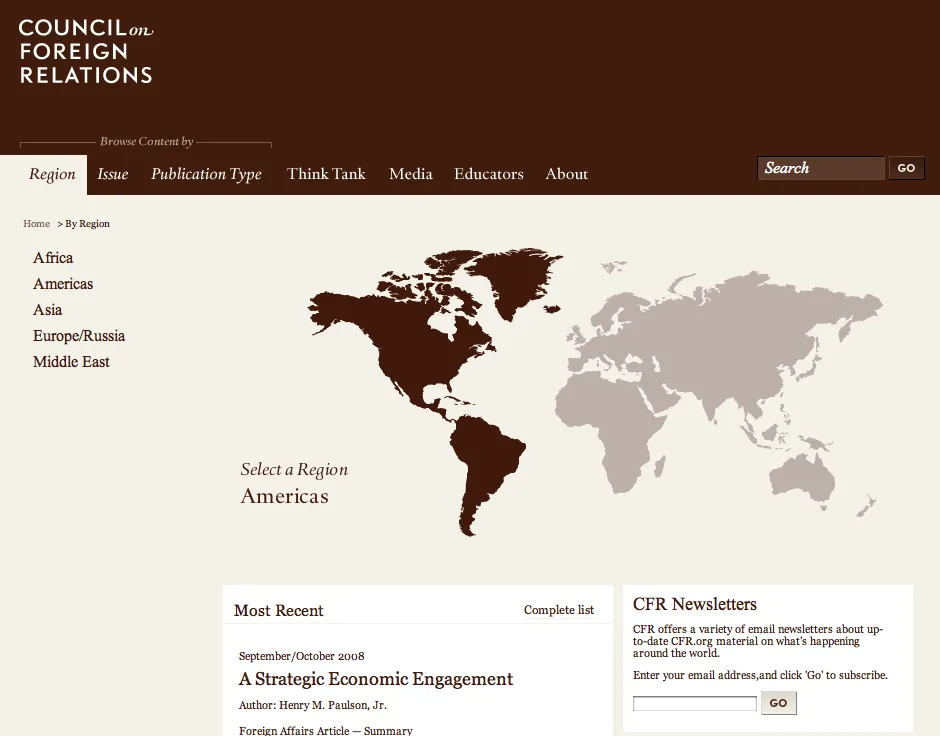The width and height of the screenshot is (940, 736).
Task: Open the About menu item
Action: click(567, 174)
